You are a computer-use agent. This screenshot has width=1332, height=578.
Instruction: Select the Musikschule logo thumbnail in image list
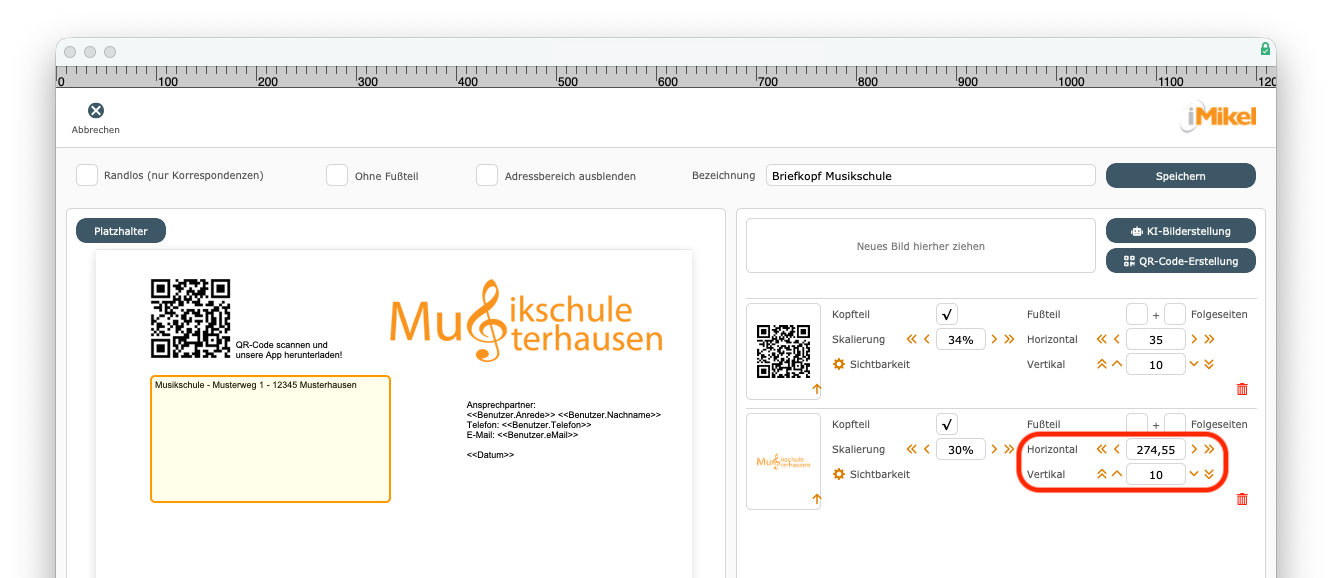783,461
